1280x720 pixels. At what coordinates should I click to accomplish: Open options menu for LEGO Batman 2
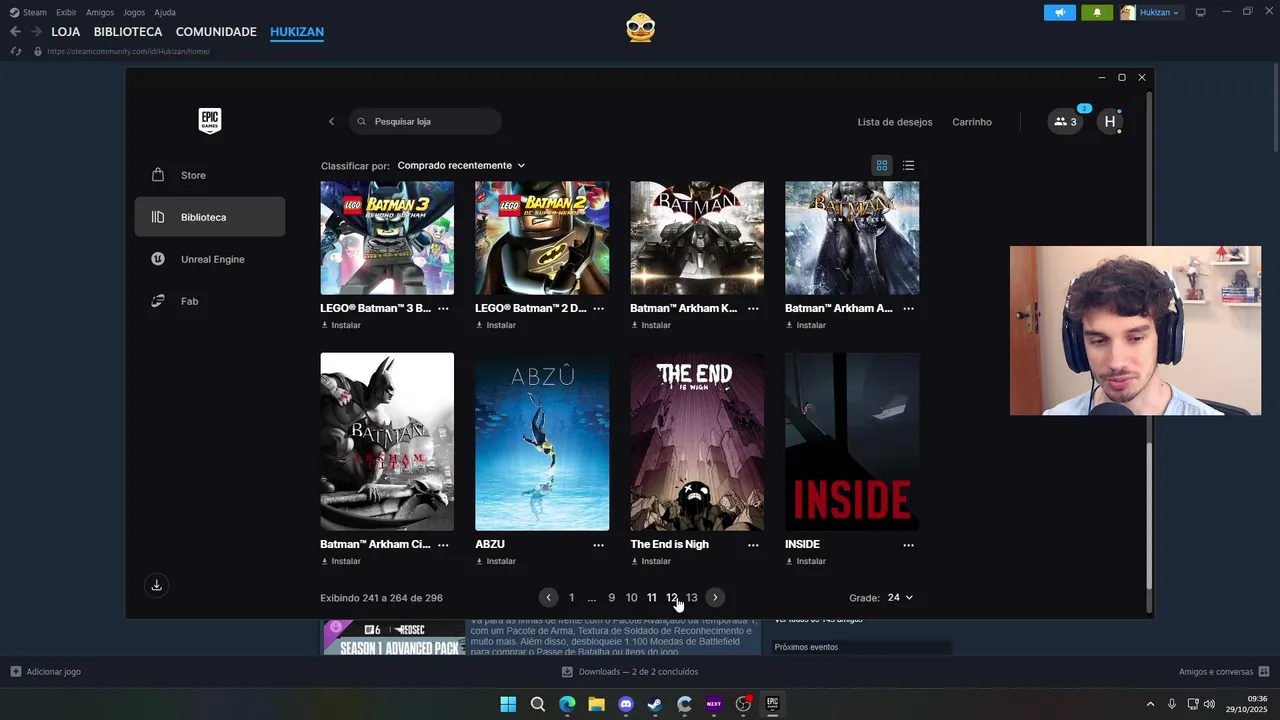tap(598, 308)
